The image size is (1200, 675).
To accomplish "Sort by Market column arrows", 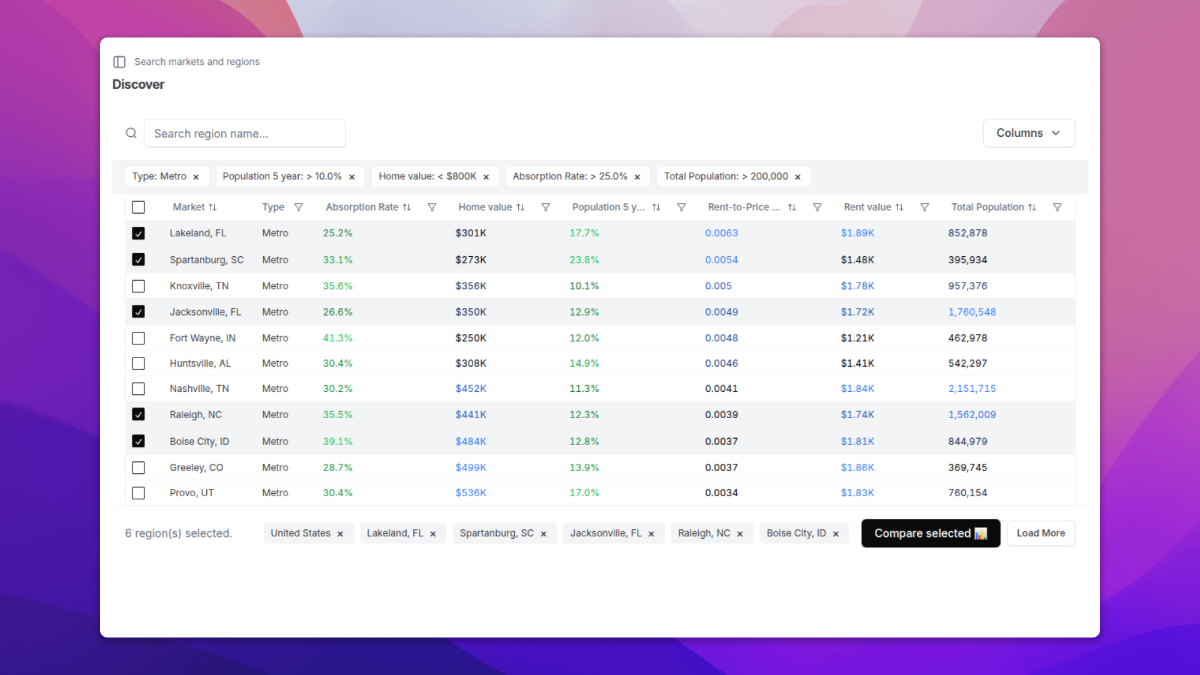I will point(212,208).
